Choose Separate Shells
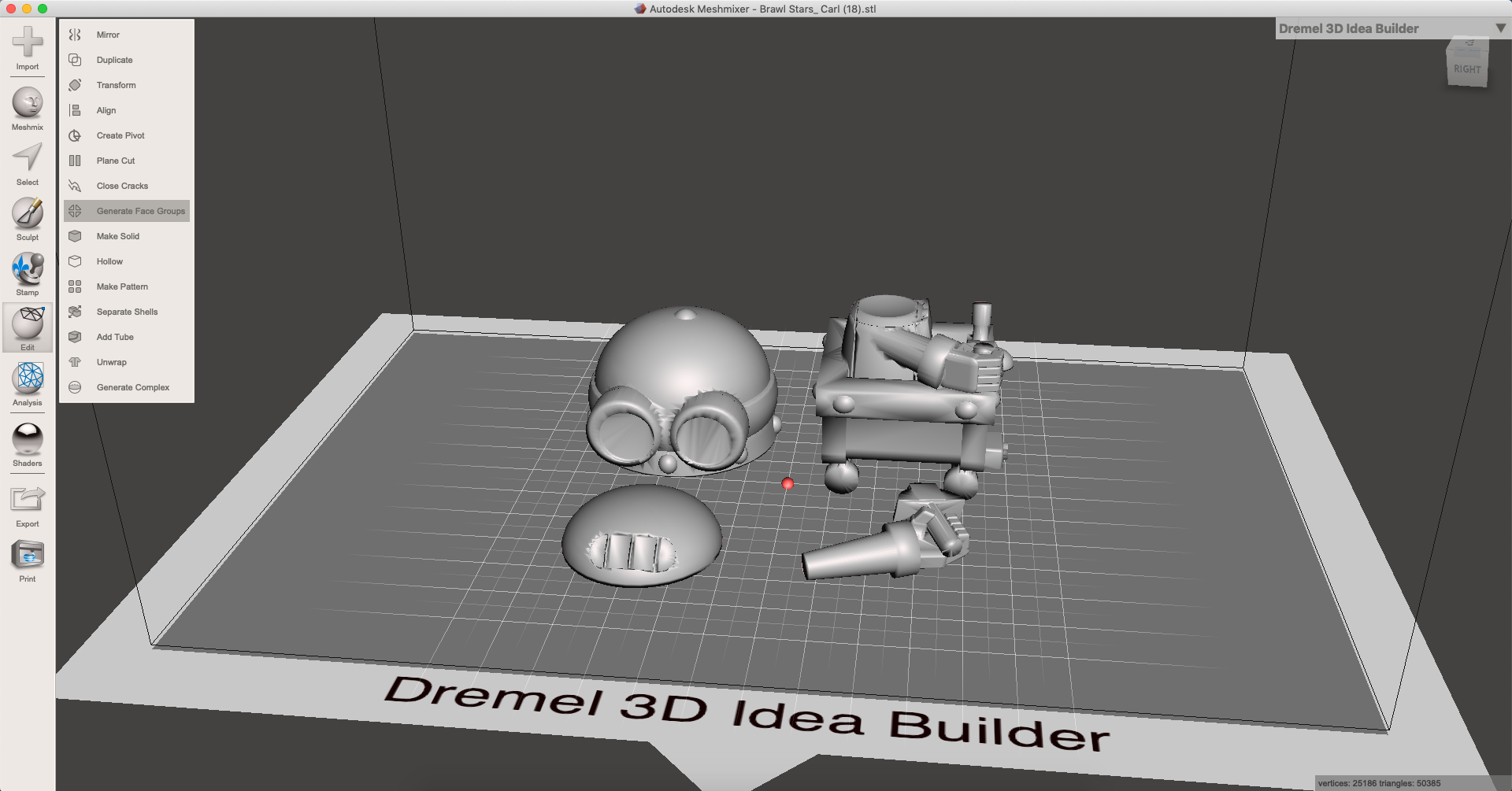The image size is (1512, 791). [x=127, y=312]
